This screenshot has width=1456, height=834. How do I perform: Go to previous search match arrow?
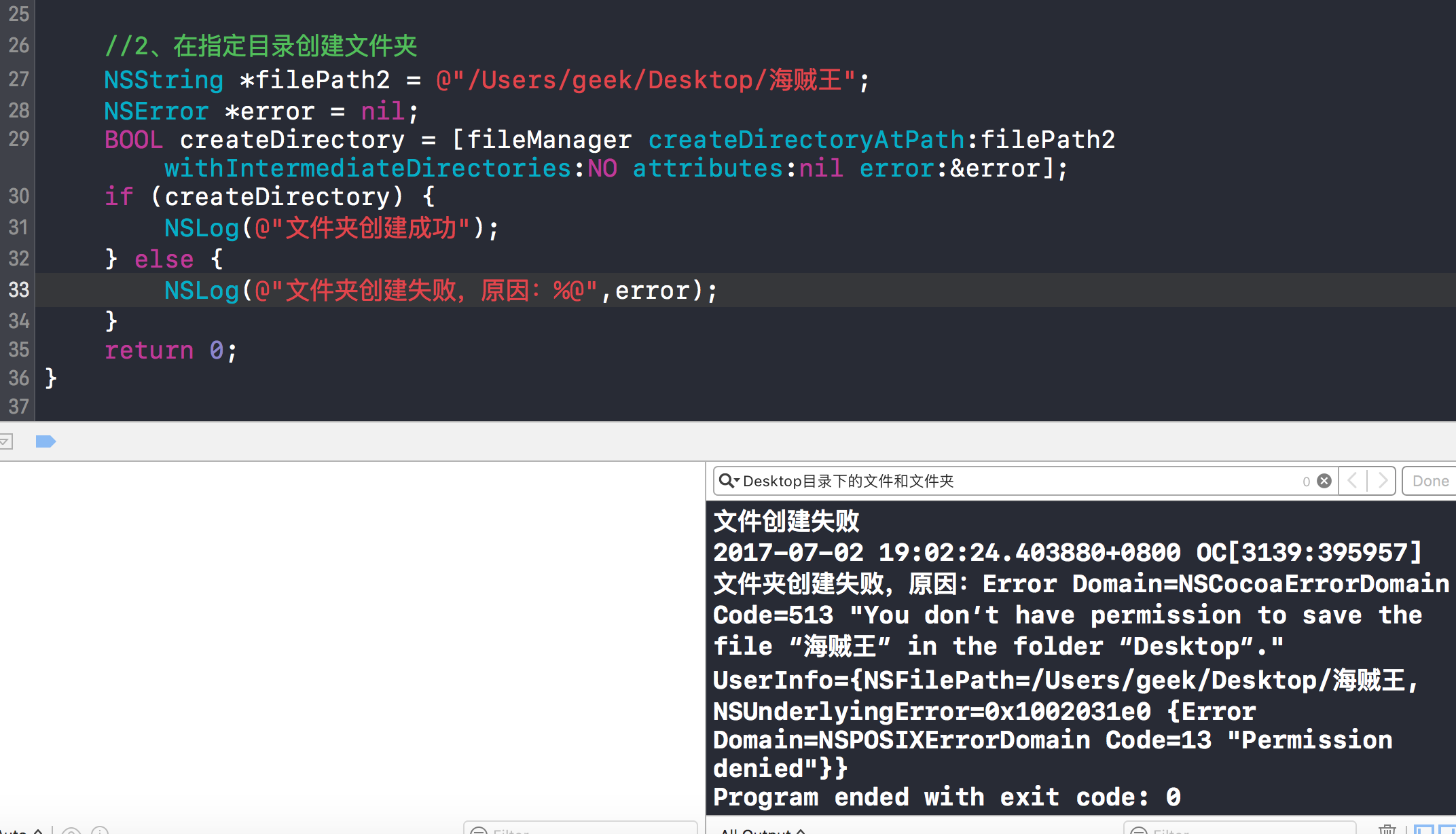click(1352, 481)
